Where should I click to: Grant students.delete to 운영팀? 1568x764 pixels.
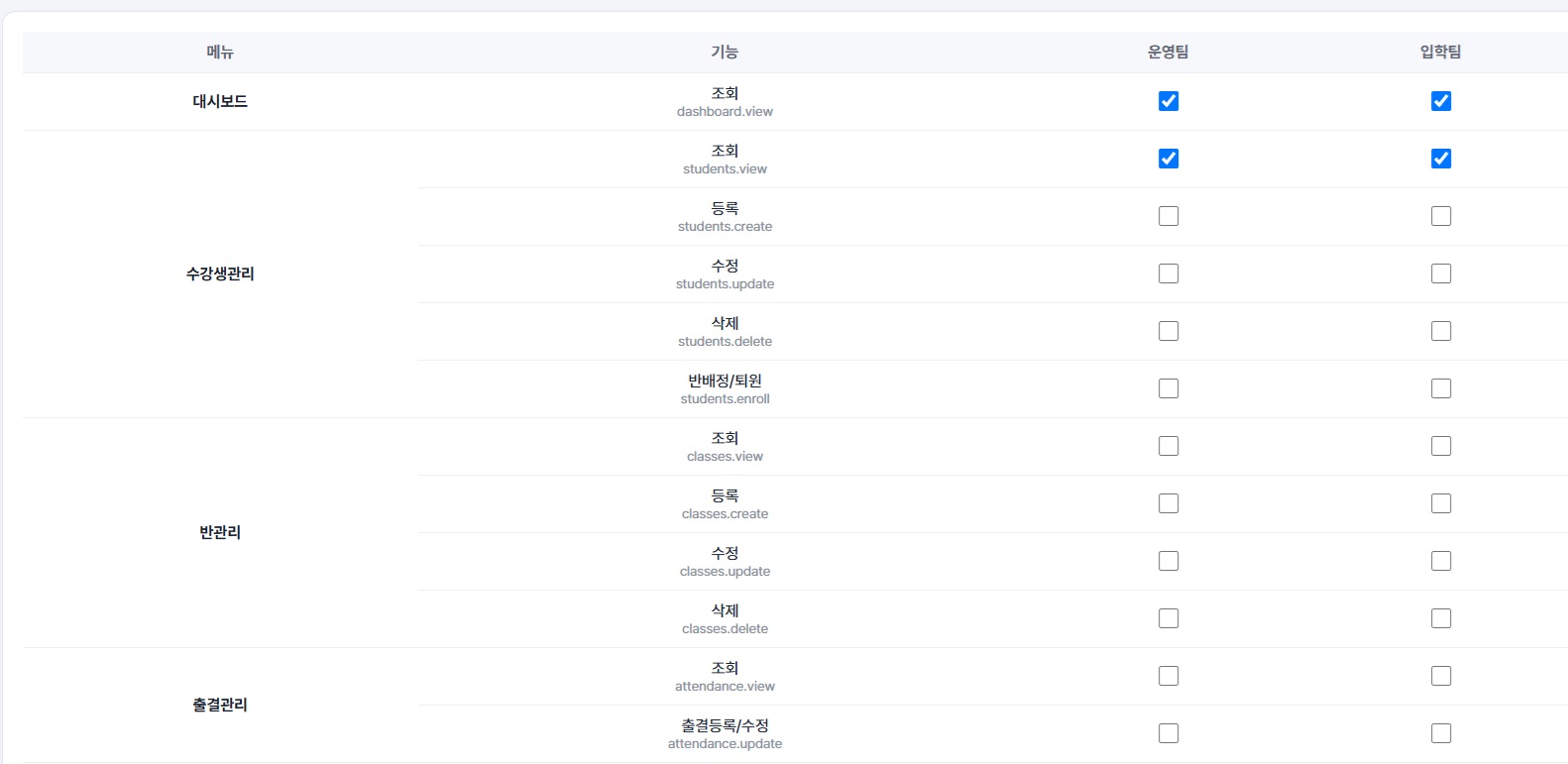[1169, 331]
